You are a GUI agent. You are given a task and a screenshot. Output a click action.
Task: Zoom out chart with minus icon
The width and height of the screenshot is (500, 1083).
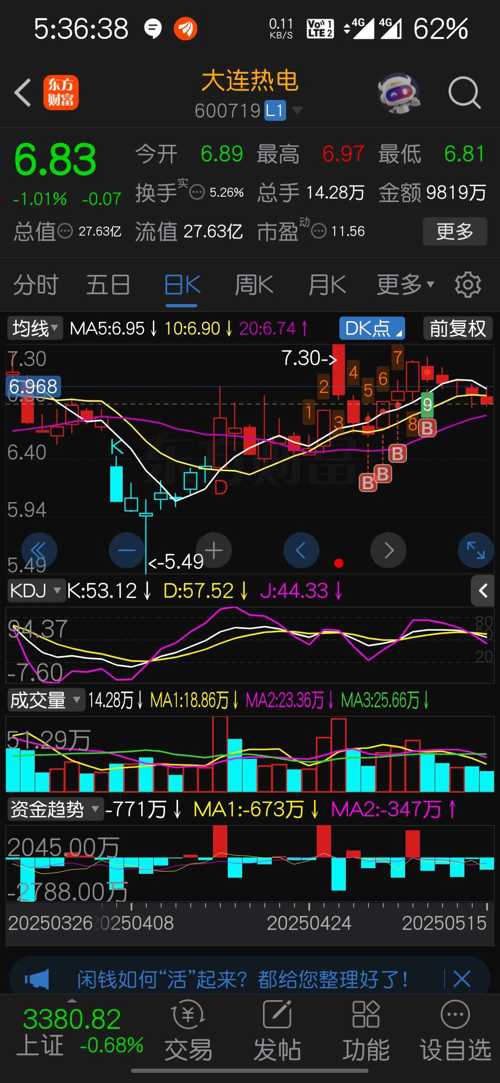(x=127, y=550)
